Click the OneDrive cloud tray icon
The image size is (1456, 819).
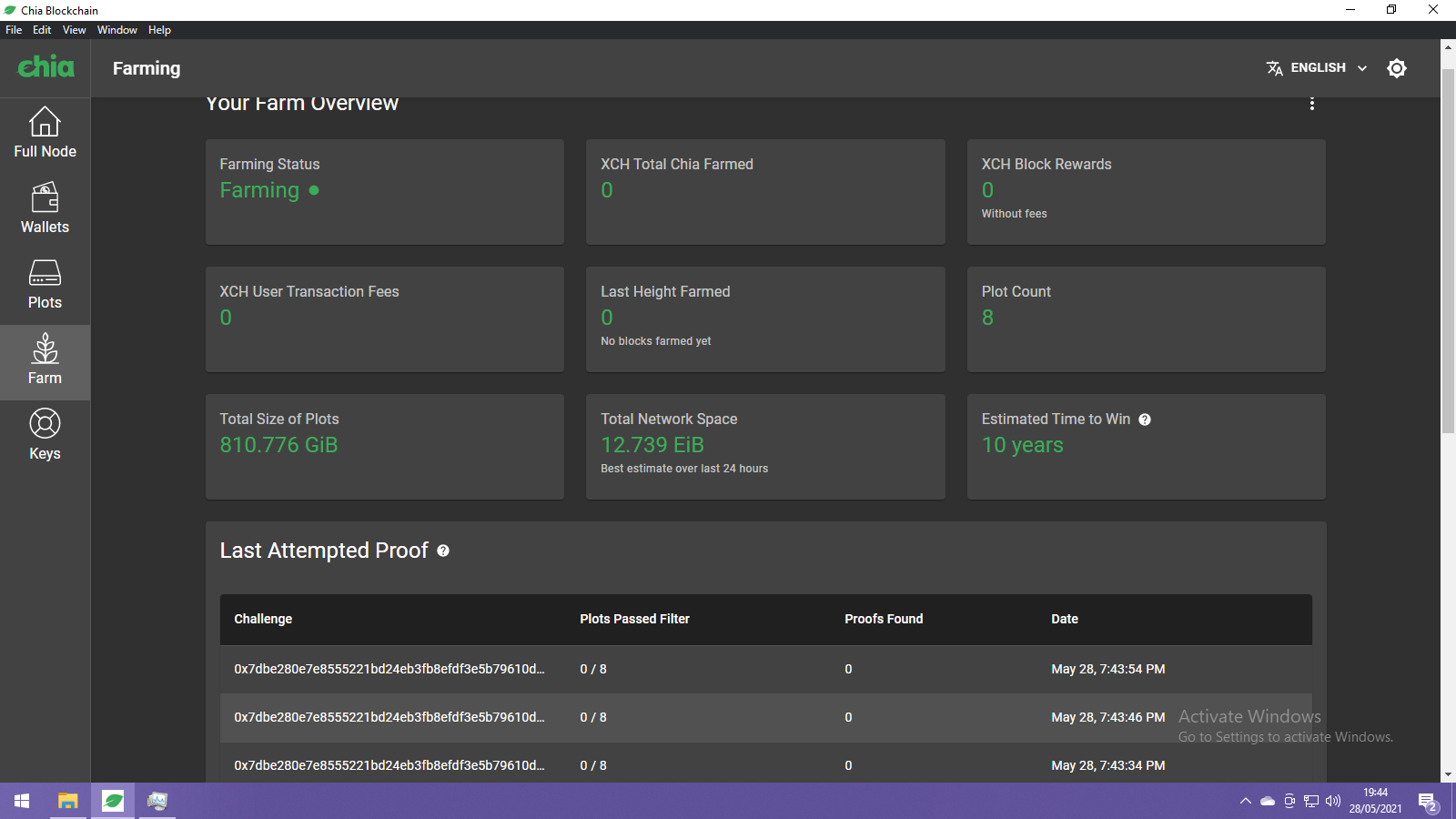pyautogui.click(x=1268, y=801)
